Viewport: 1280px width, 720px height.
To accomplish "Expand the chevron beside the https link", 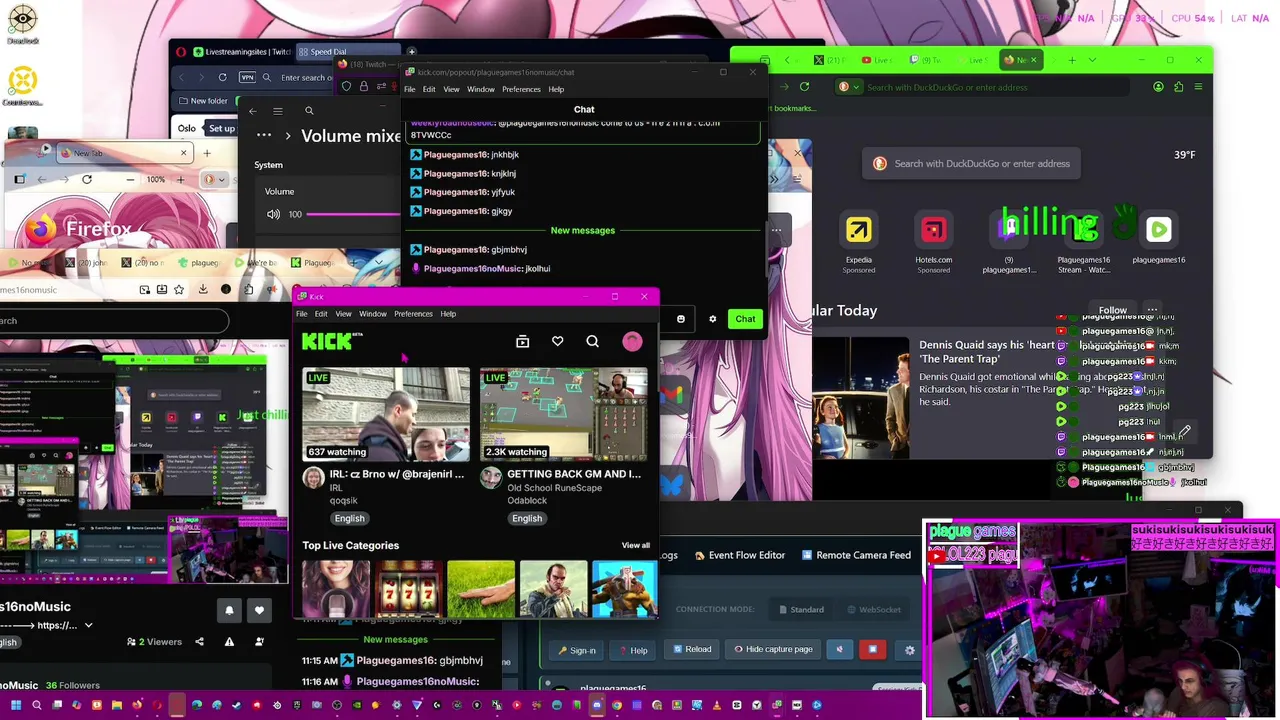I will 88,625.
